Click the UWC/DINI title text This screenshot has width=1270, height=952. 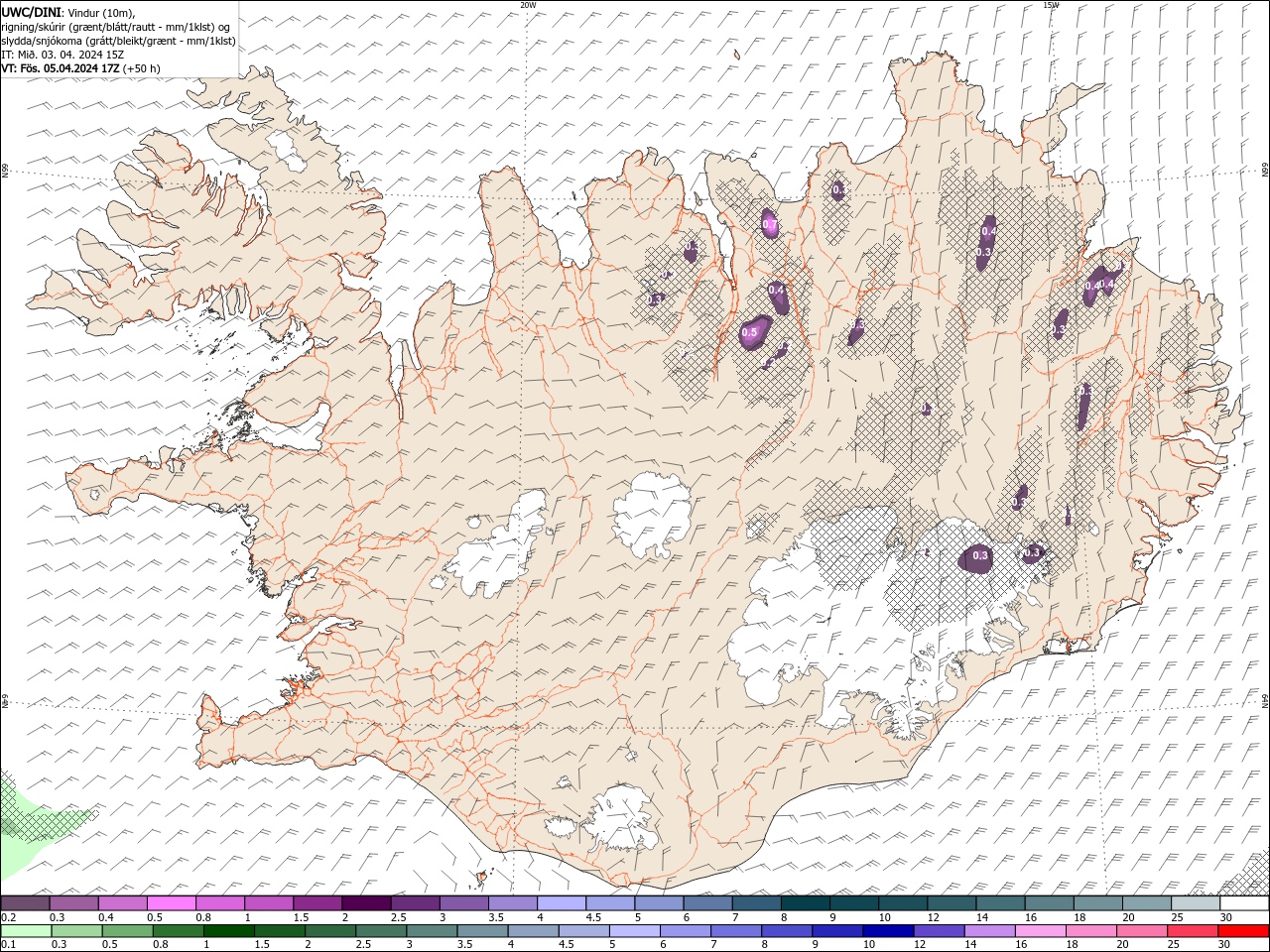[x=32, y=12]
